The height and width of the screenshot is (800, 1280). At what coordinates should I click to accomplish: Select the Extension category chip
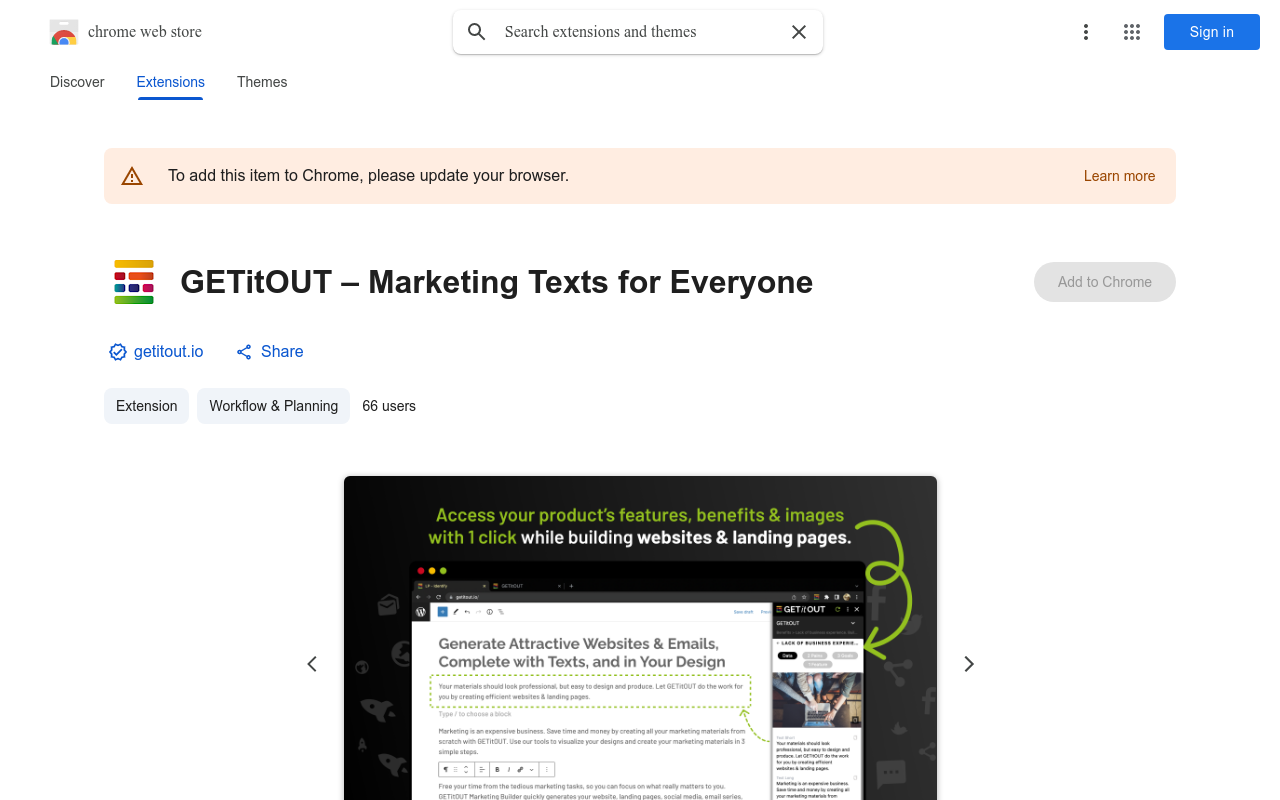click(147, 406)
